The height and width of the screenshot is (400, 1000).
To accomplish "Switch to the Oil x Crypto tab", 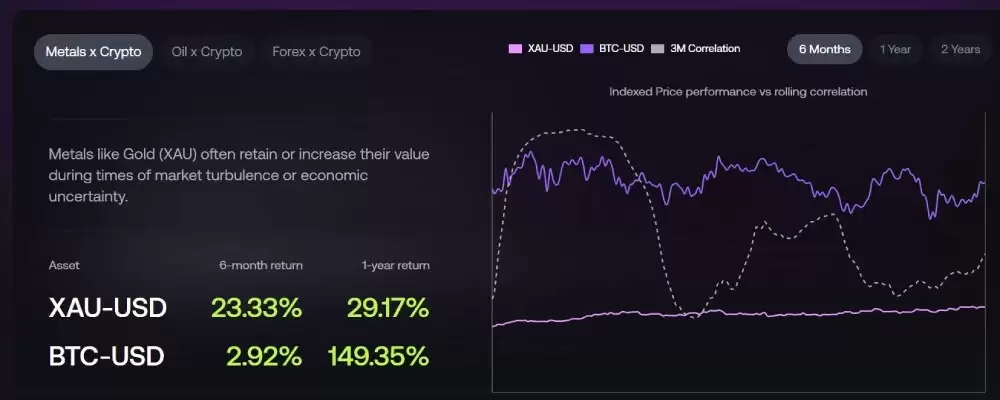I will [x=207, y=52].
